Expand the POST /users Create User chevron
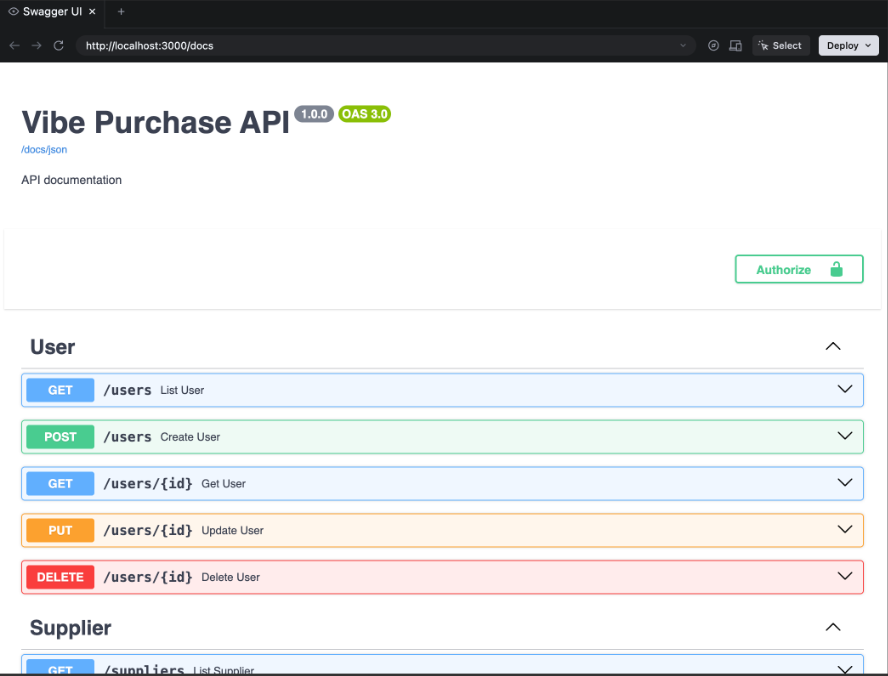The height and width of the screenshot is (676, 888). [845, 435]
